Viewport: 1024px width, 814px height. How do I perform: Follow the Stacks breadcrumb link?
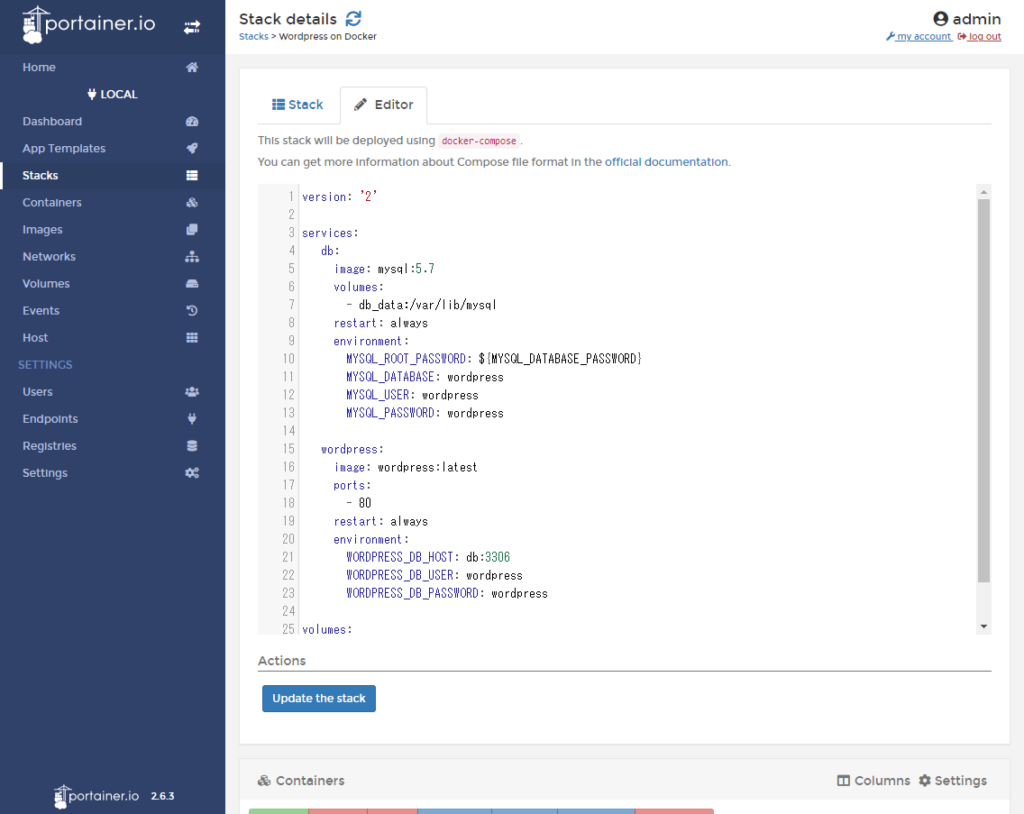[x=253, y=37]
